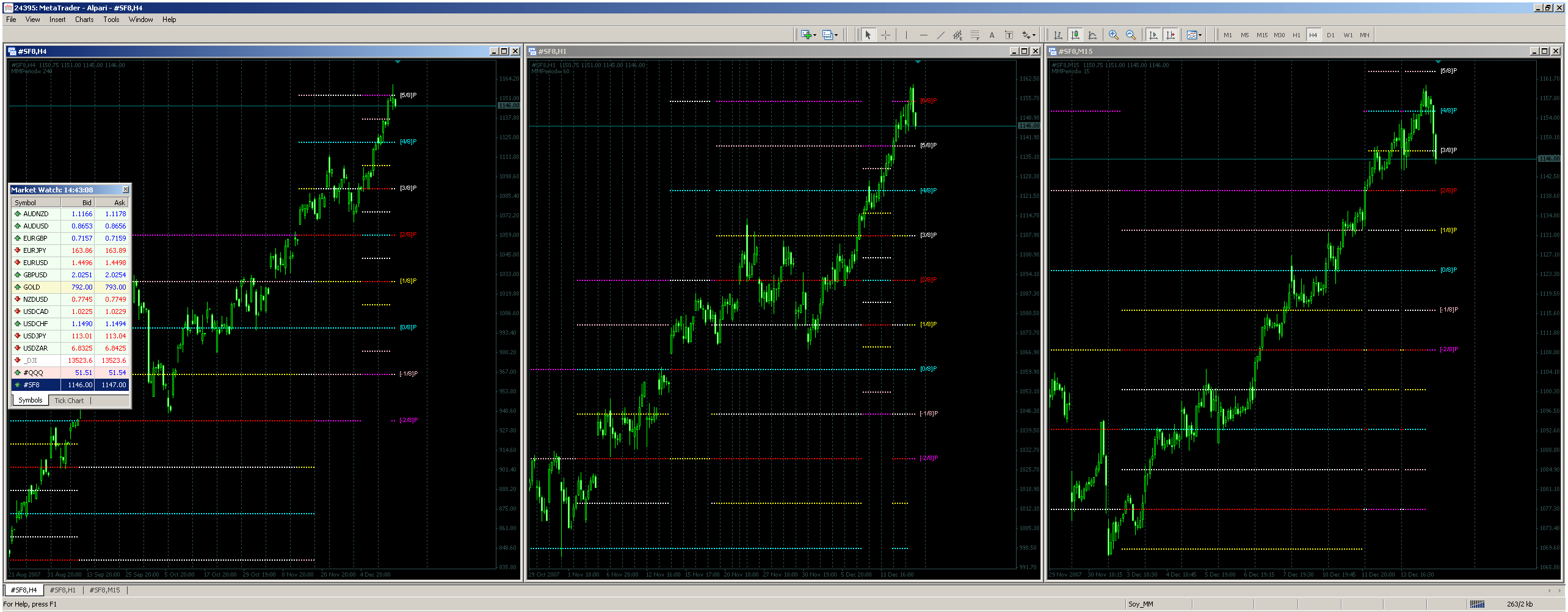
Task: Toggle Auto Scroll chart button
Action: (1153, 35)
